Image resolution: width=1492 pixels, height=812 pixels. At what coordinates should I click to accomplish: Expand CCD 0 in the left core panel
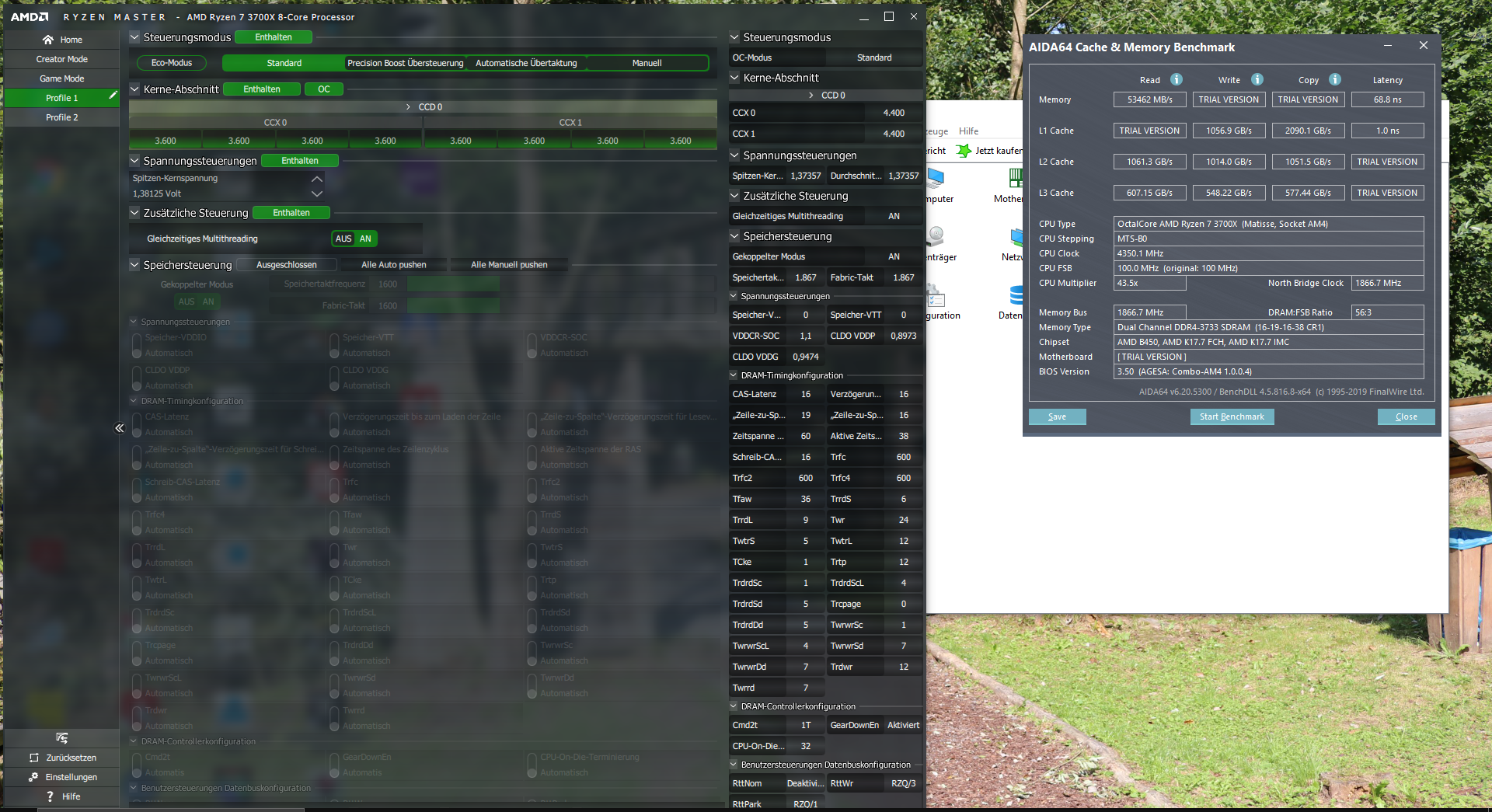[409, 107]
